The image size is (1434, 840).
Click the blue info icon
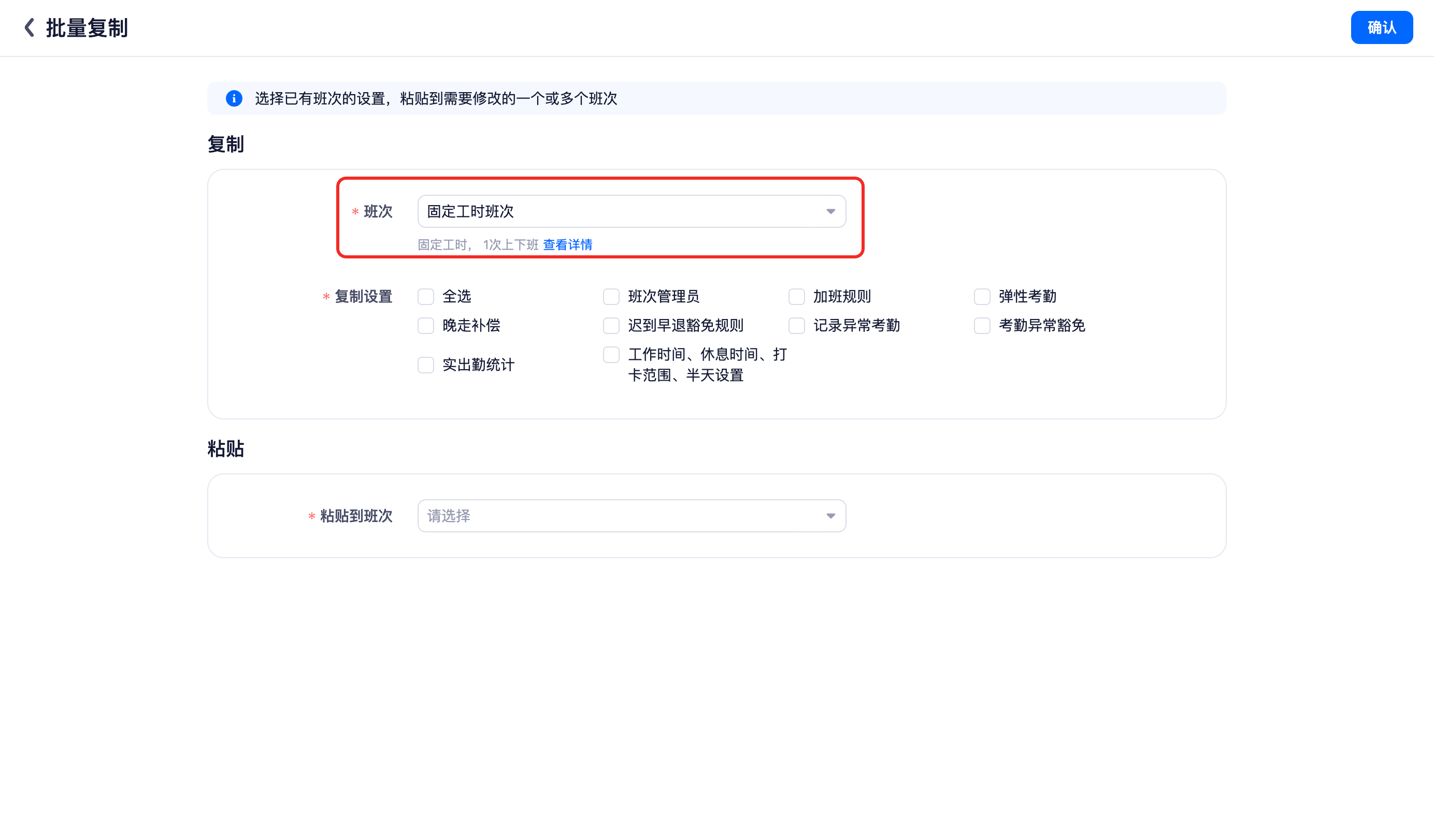tap(234, 98)
